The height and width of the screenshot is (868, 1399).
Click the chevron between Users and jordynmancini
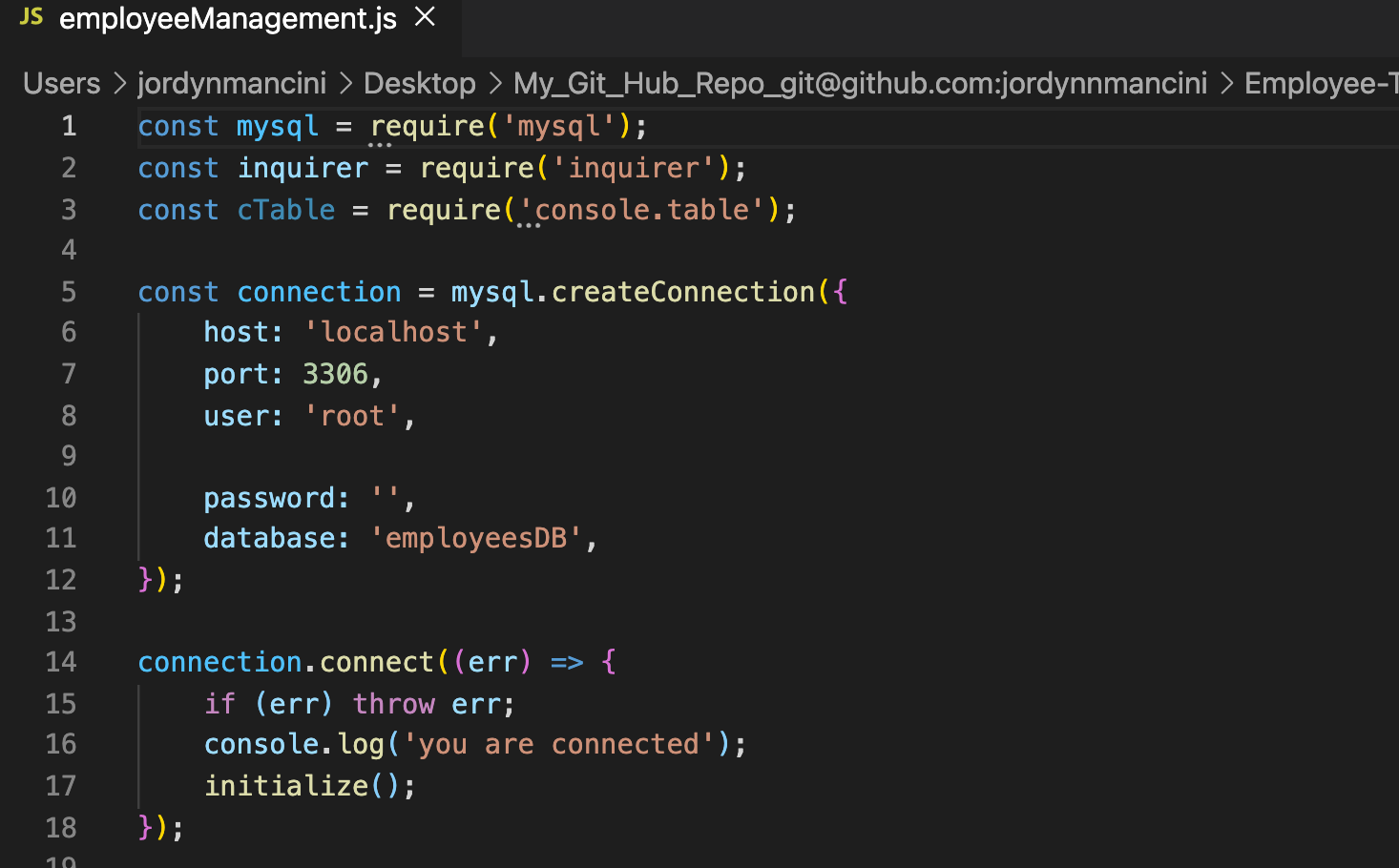[120, 84]
